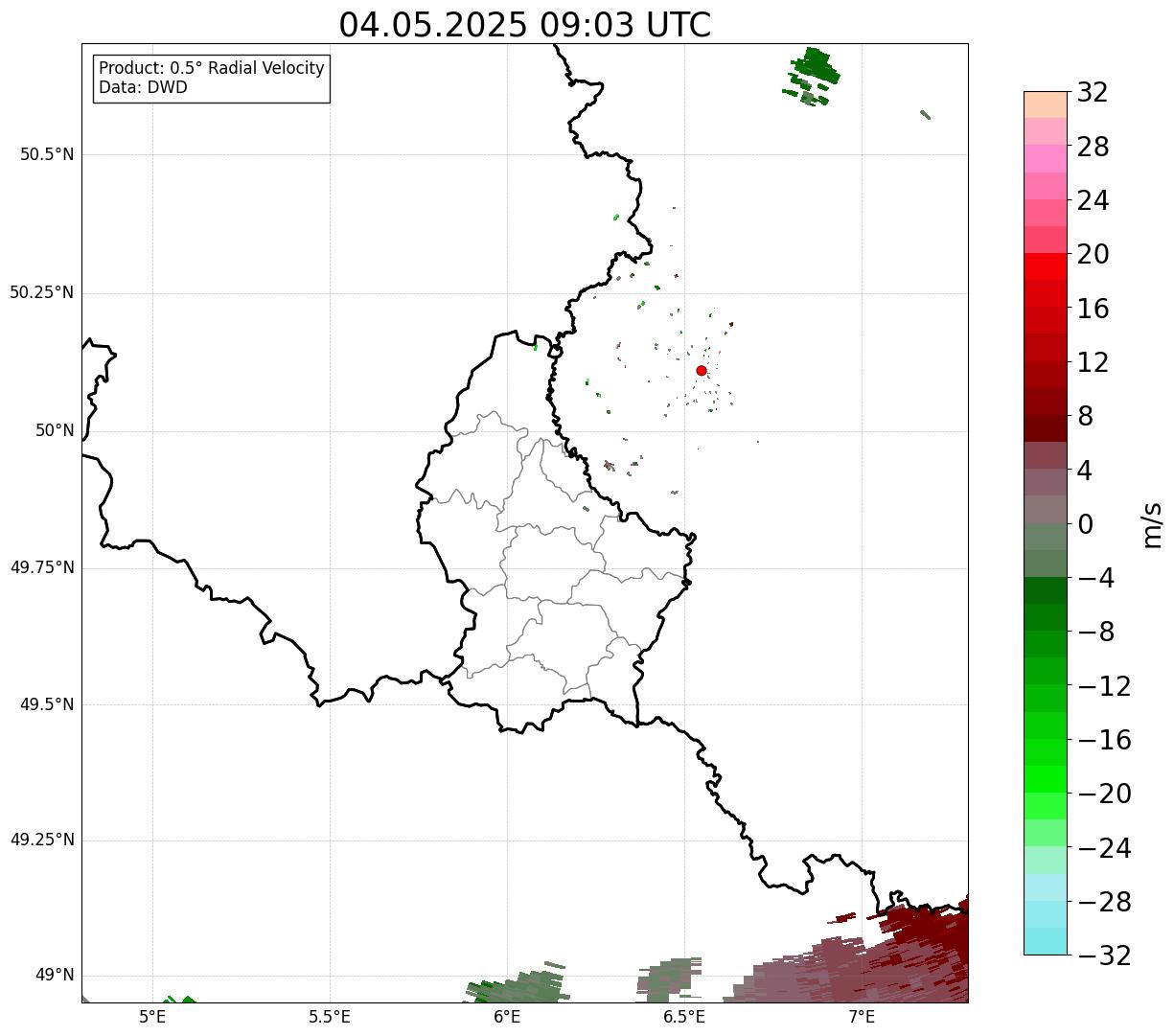This screenshot has height=1036, width=1174.
Task: Pick the dark maroon swatch at 8 m/s
Action: (1046, 428)
